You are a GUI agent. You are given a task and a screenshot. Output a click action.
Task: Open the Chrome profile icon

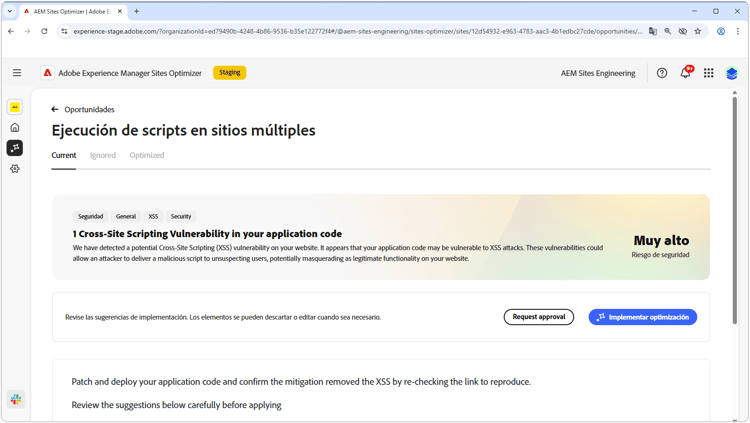(721, 31)
